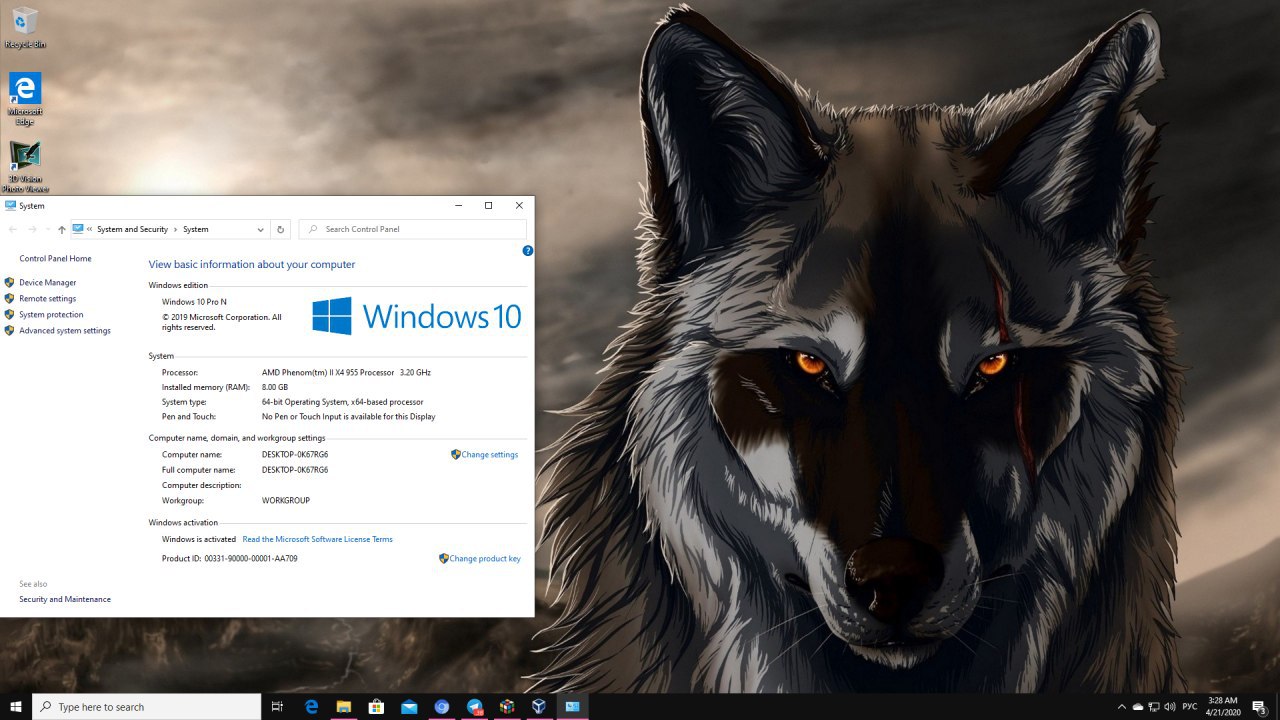Maximize the System window
Viewport: 1280px width, 720px height.
(488, 205)
